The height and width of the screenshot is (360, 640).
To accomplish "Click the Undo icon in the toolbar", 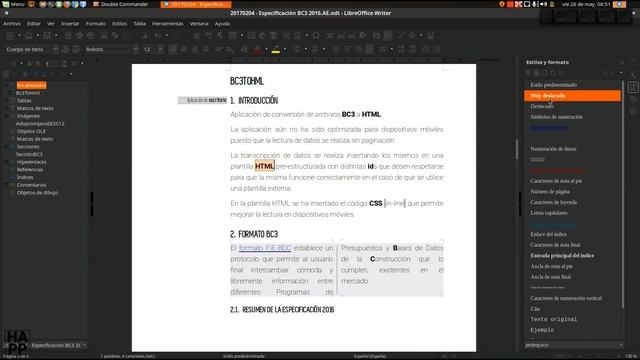I will coord(158,36).
